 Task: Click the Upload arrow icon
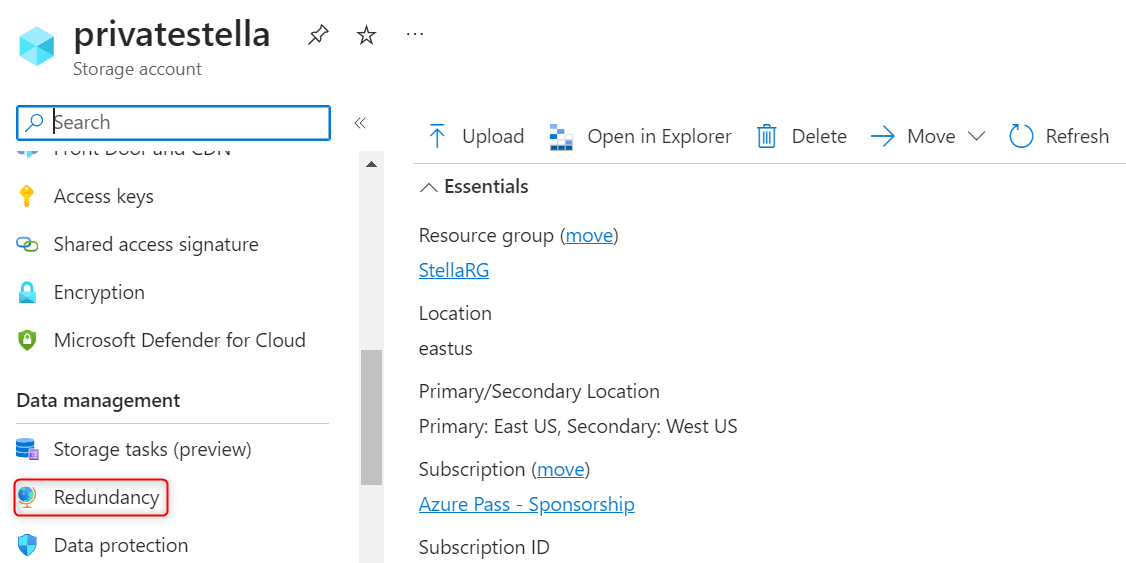point(437,136)
